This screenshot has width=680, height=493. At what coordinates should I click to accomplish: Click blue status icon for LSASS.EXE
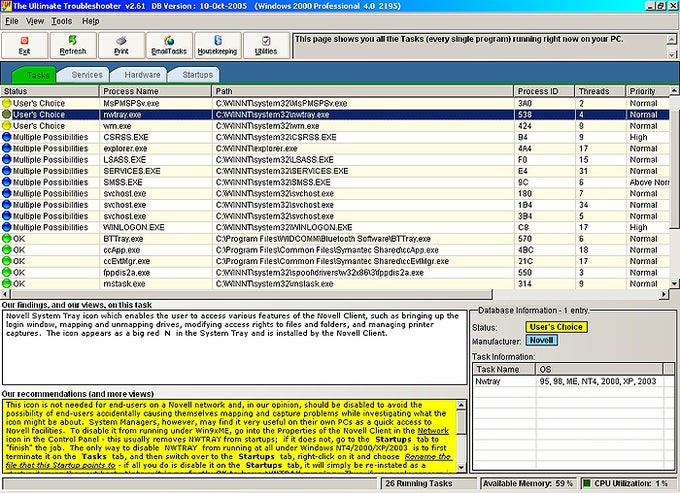tap(7, 160)
